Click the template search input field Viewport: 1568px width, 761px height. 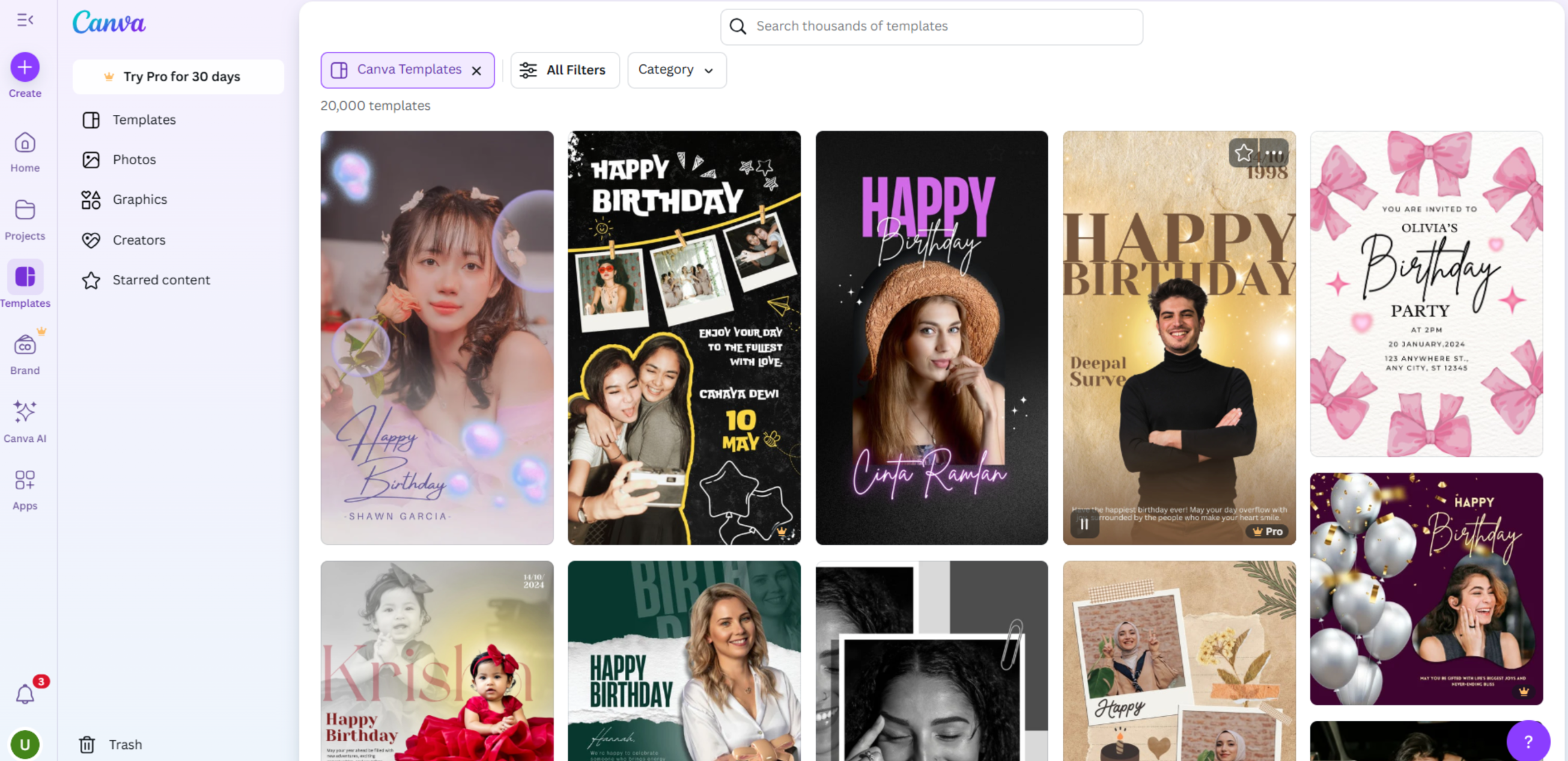(x=931, y=26)
